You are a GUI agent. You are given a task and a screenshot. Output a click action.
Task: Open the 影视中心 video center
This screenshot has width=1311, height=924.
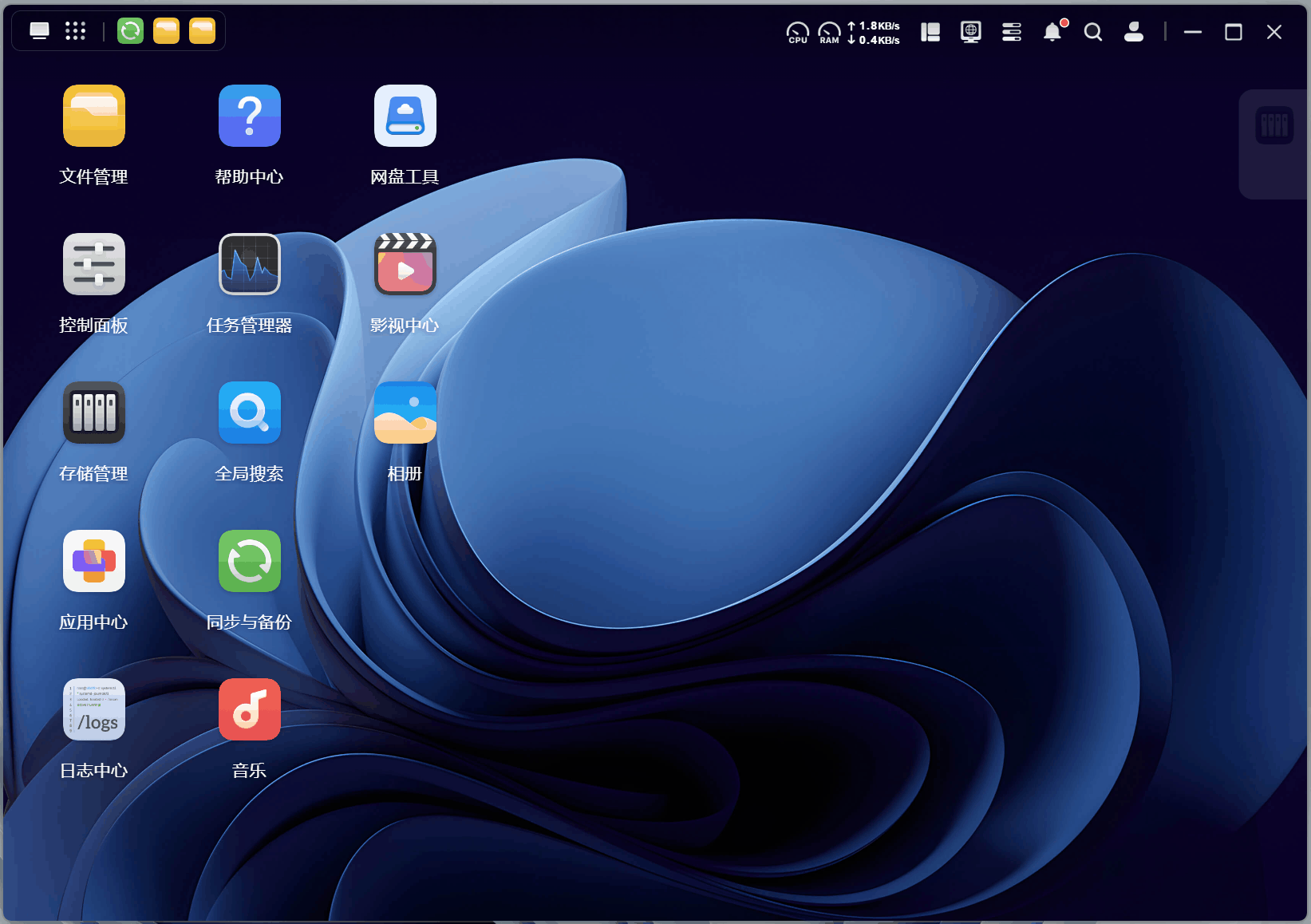coord(405,264)
